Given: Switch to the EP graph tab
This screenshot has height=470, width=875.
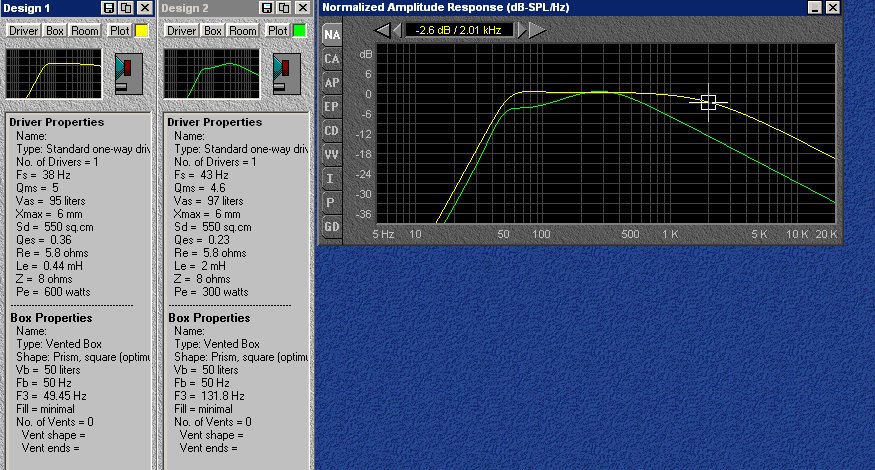Looking at the screenshot, I should point(332,107).
